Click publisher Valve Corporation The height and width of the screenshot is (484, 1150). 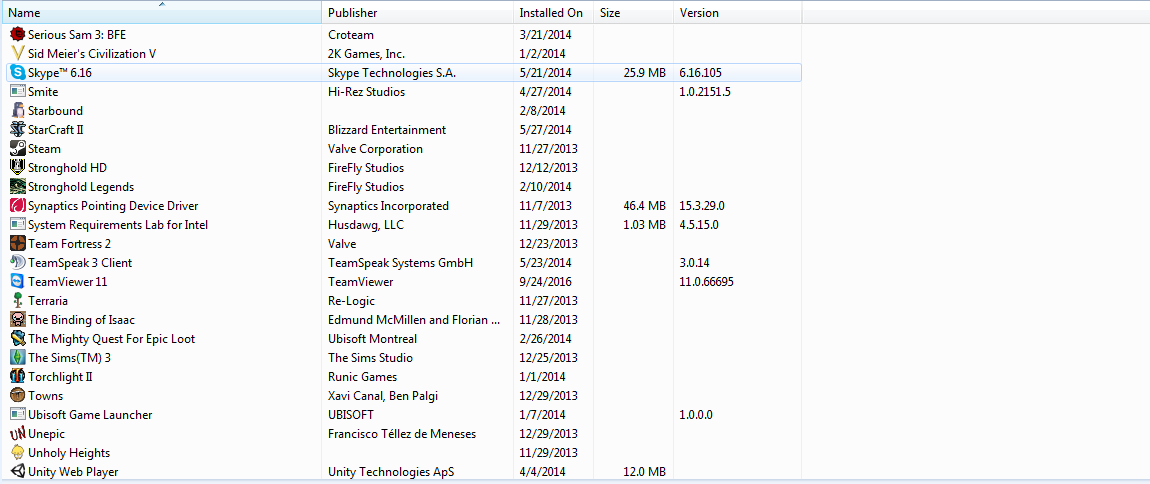tap(375, 149)
